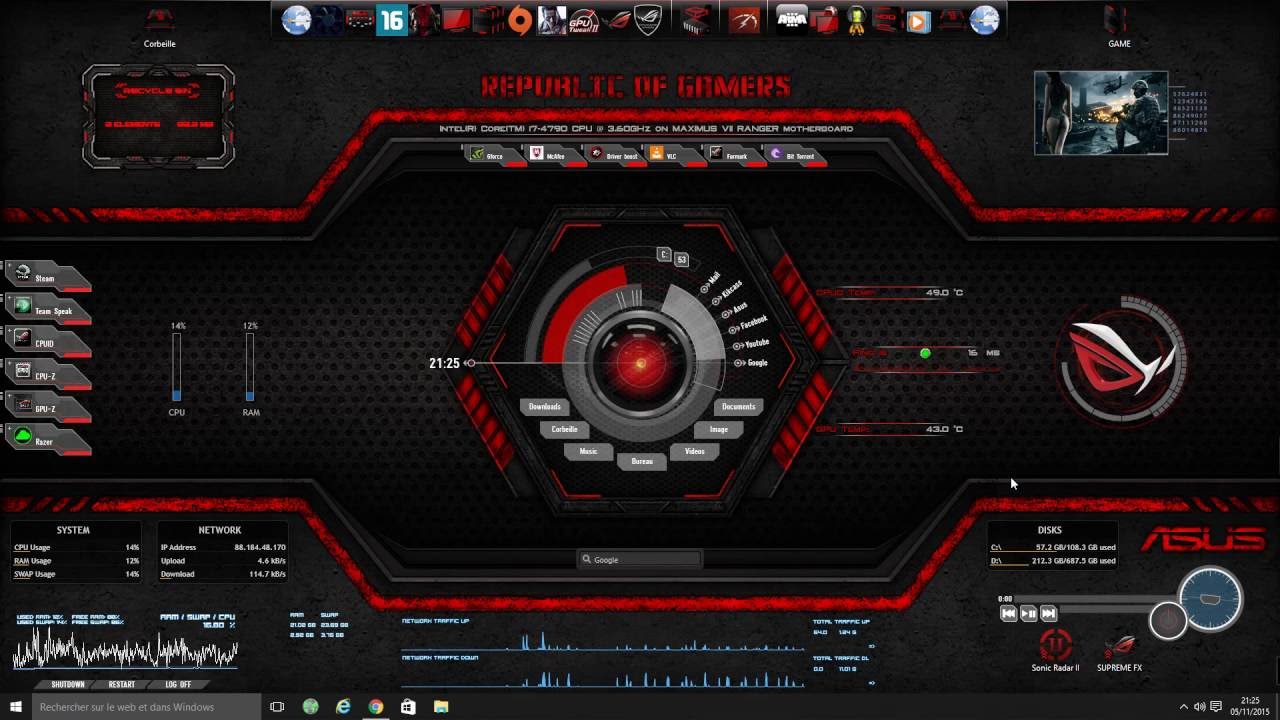Open the Youtube link on dial
The image size is (1280, 720).
[x=752, y=344]
